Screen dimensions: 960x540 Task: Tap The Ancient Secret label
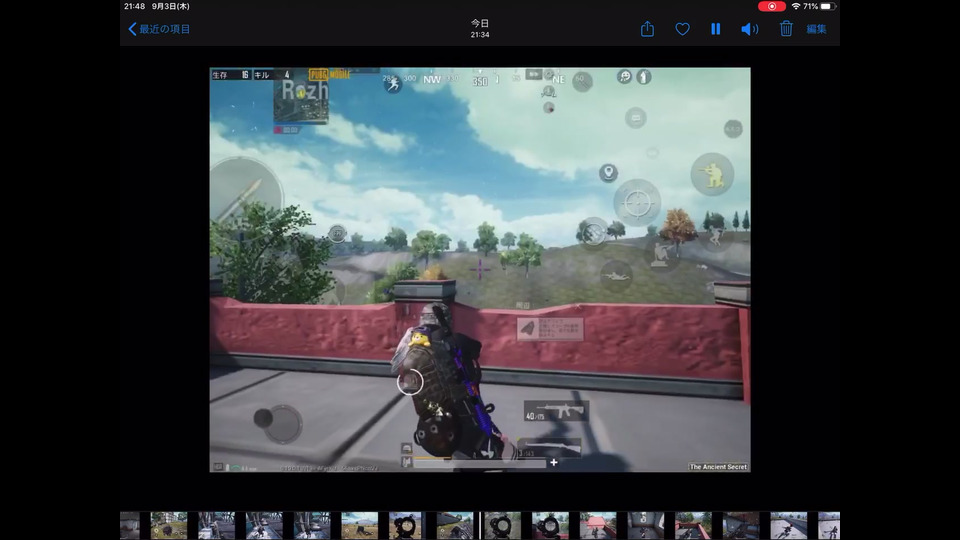click(718, 467)
